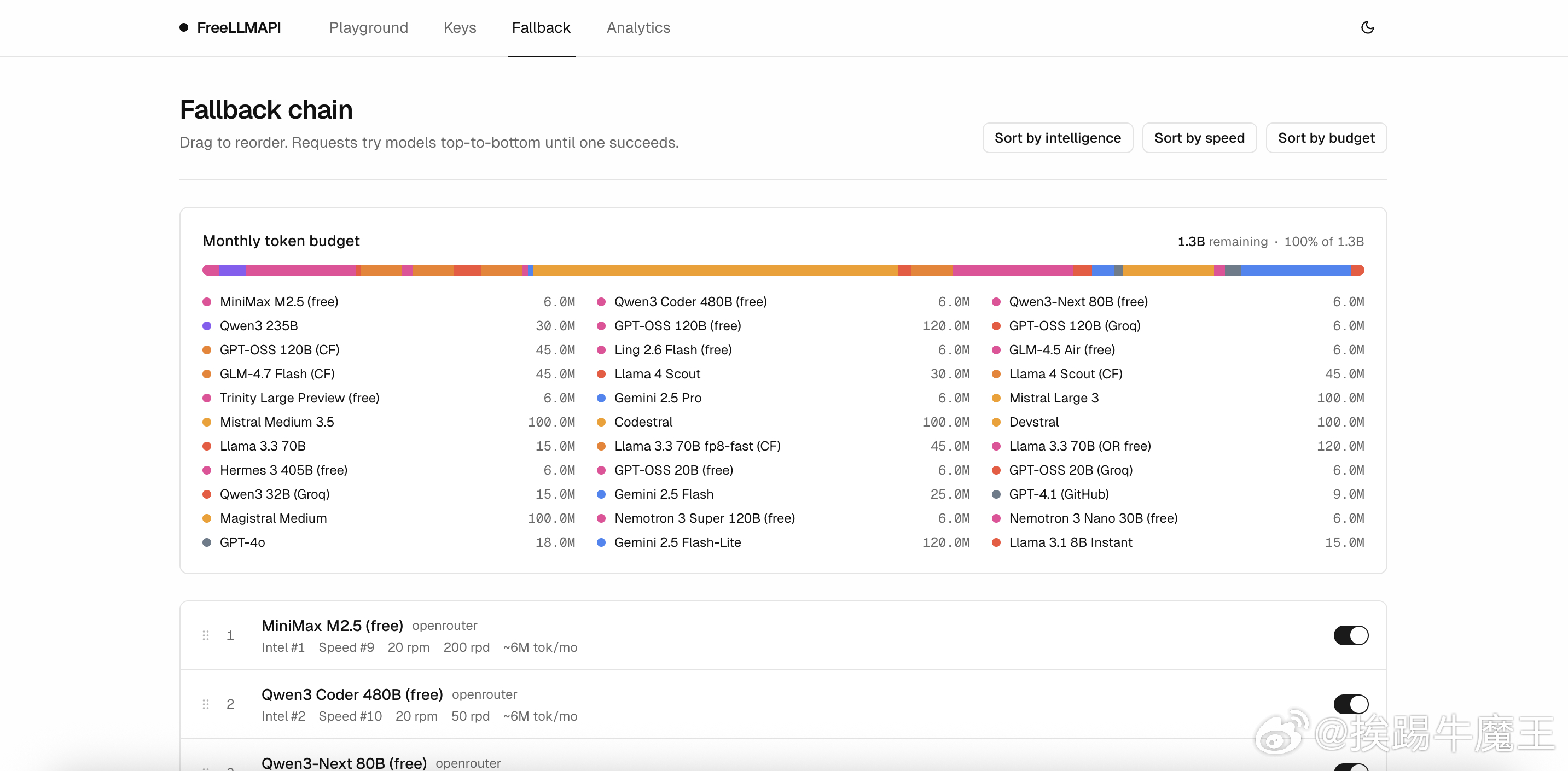This screenshot has height=771, width=1568.
Task: Click the 'Monthly token budget' heading
Action: tap(281, 241)
